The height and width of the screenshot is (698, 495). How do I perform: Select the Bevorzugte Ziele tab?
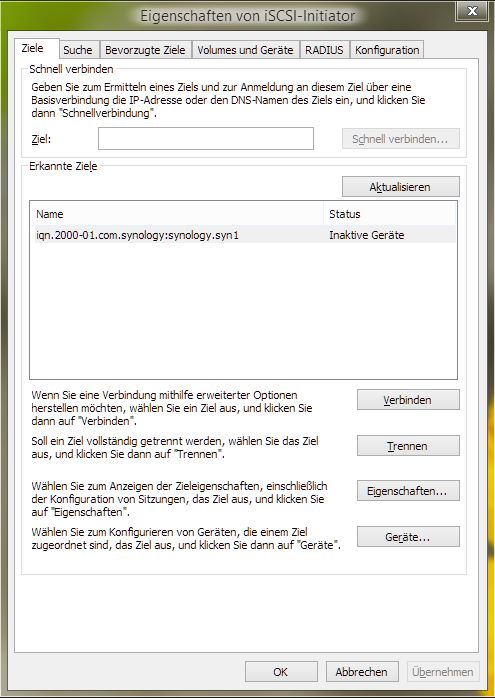145,50
